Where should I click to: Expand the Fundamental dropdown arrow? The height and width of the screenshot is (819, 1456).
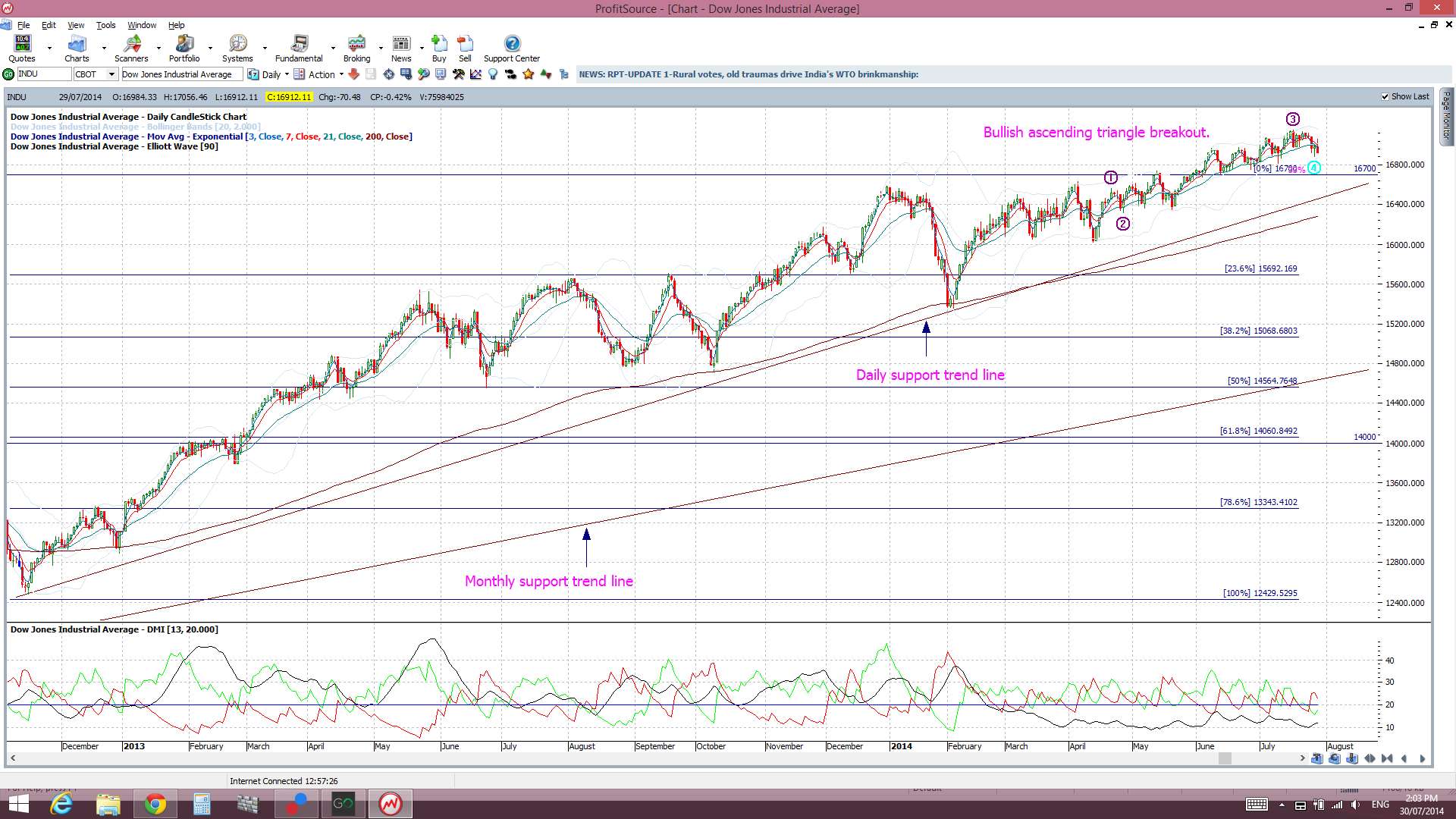pos(333,48)
